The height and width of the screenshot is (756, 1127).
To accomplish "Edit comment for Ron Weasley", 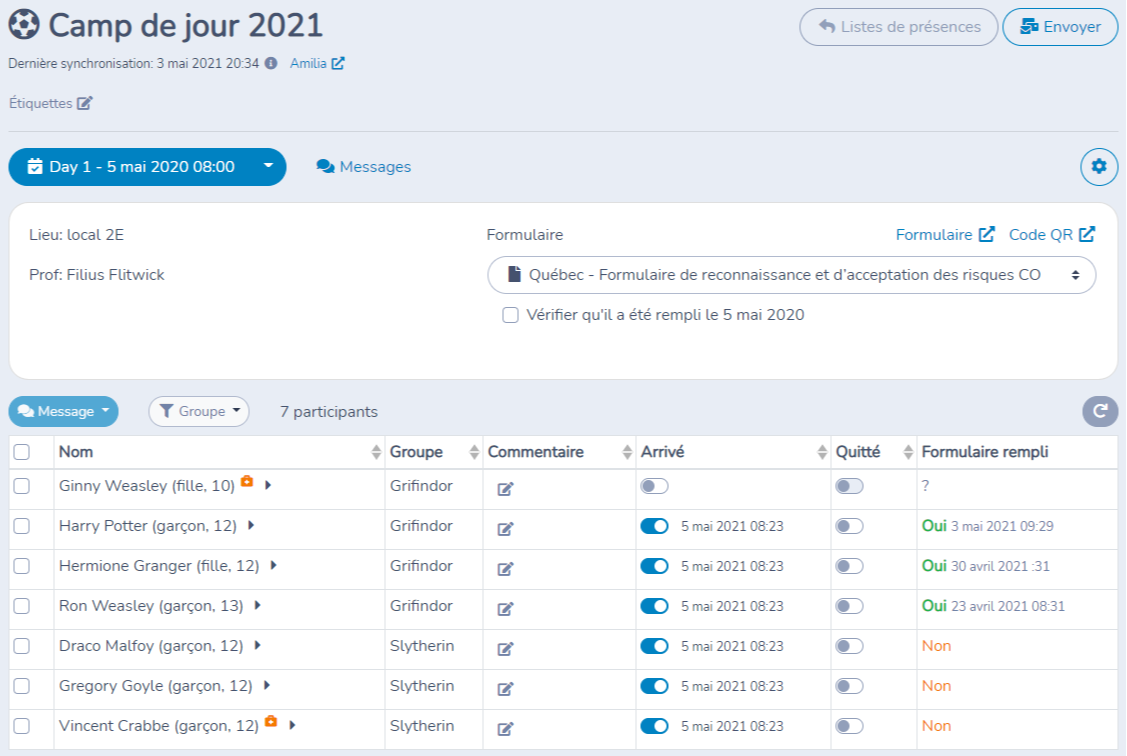I will 505,609.
